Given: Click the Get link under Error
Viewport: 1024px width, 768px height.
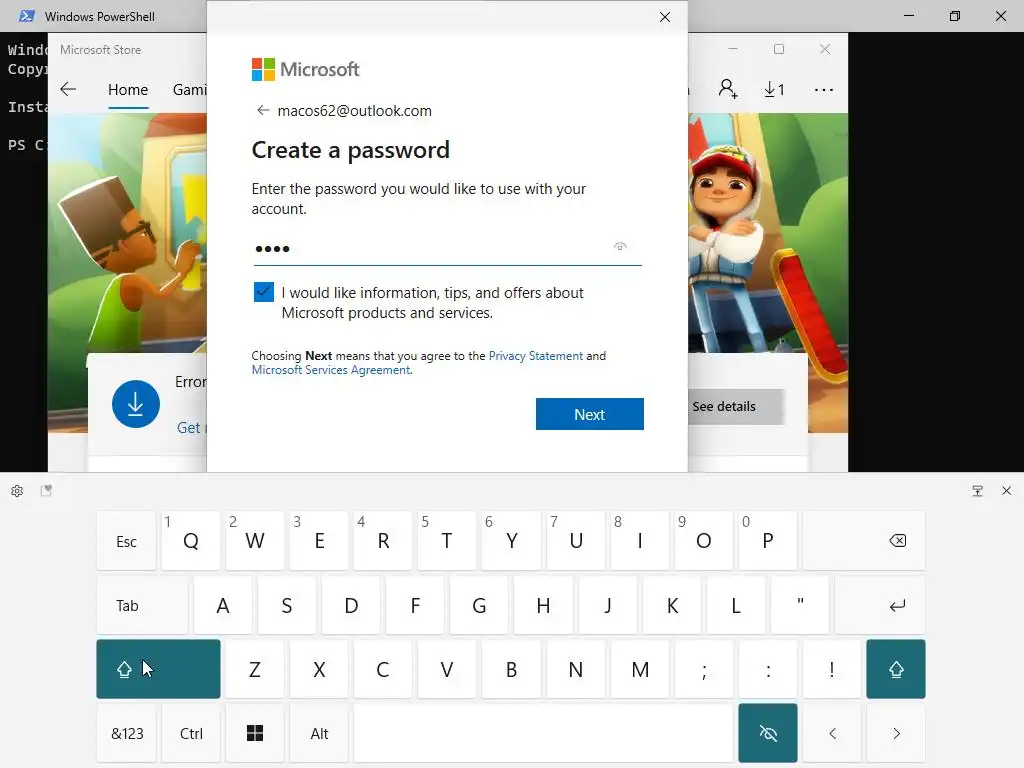Looking at the screenshot, I should 189,428.
